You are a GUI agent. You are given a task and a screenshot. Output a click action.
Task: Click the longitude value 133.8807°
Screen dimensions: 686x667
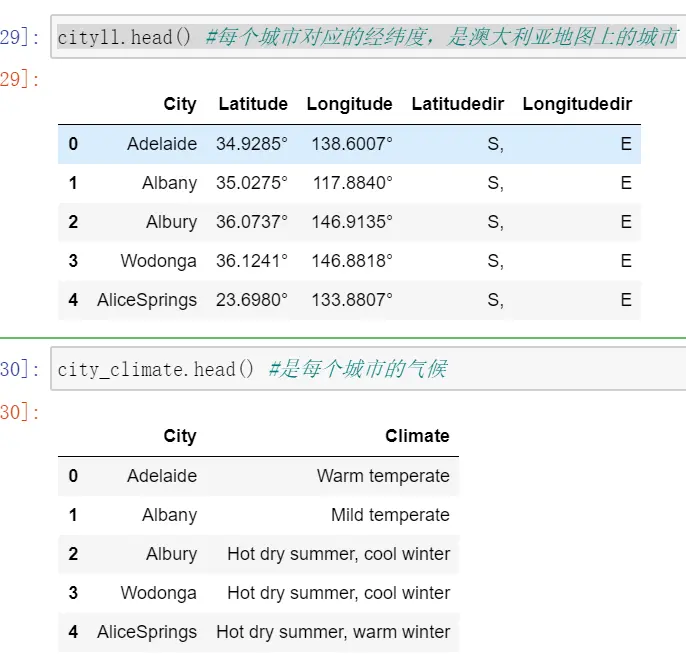[352, 300]
